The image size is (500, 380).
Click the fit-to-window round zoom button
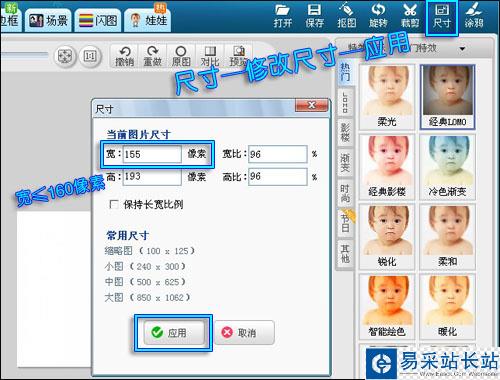65,56
